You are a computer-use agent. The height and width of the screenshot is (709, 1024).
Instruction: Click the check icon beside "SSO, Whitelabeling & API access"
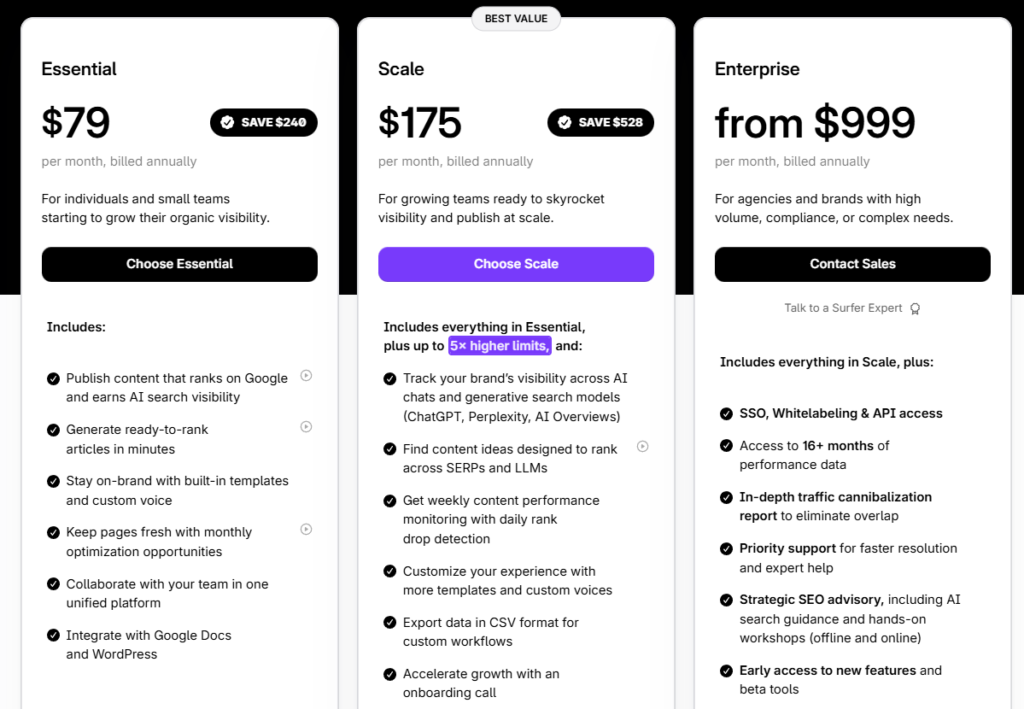tap(726, 413)
